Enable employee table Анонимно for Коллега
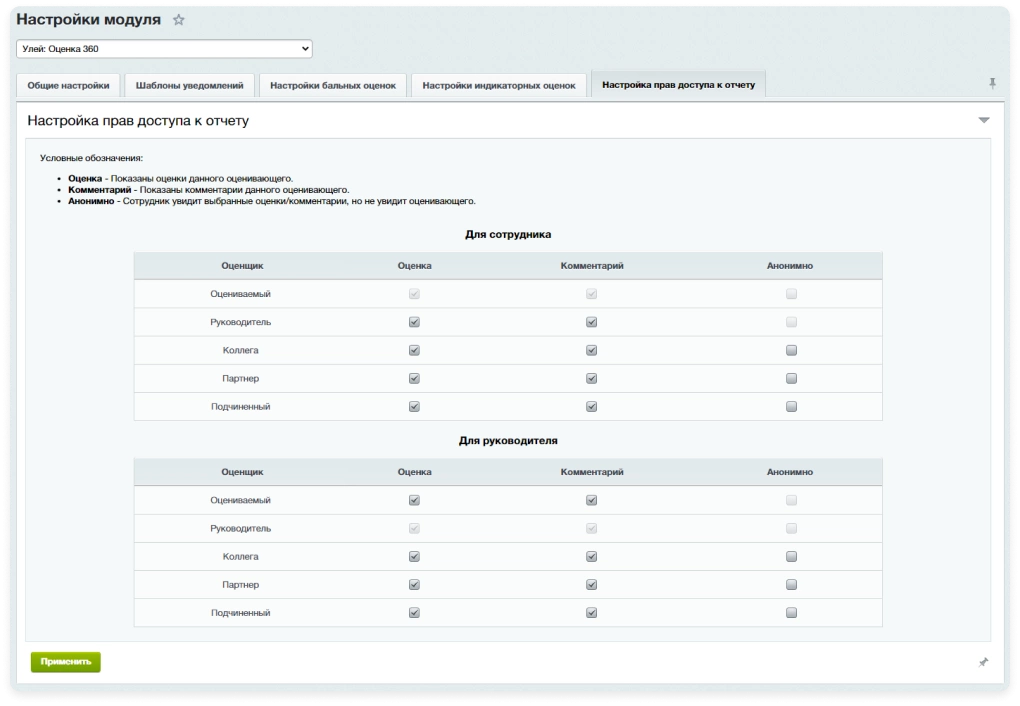 (x=791, y=350)
